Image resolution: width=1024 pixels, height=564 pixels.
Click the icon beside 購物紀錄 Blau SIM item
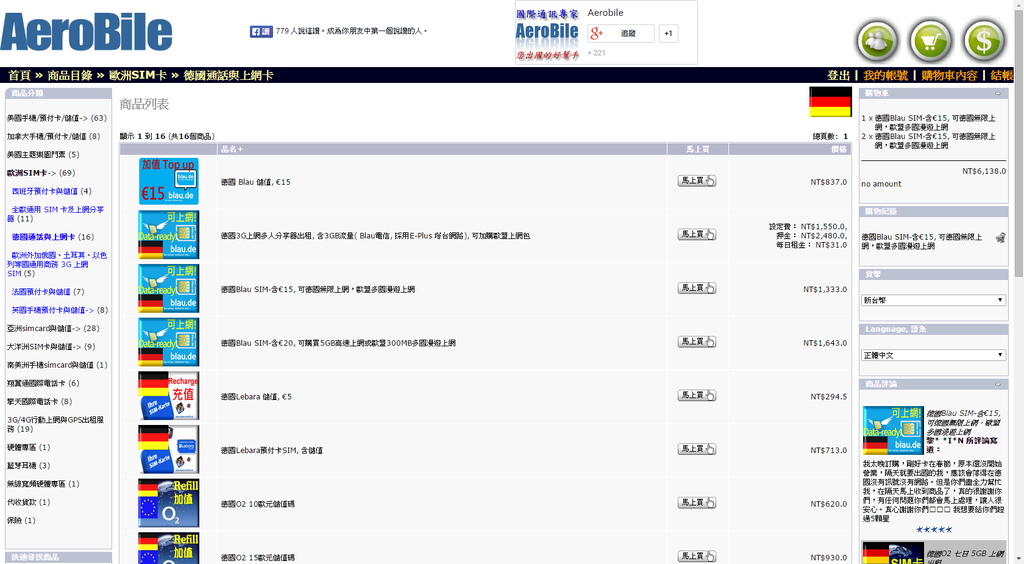[x=1000, y=238]
